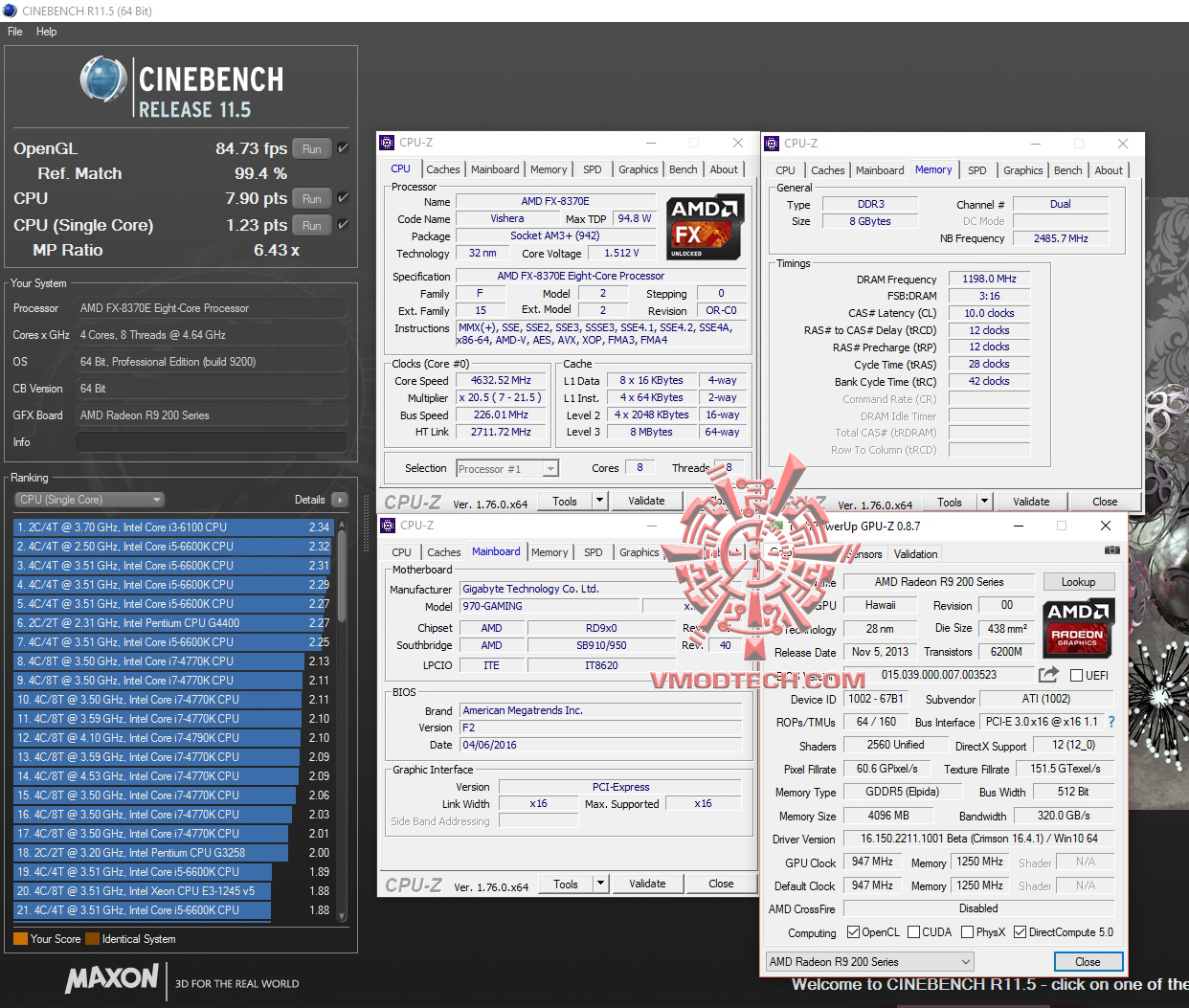Click the Details arrow icon in Ranking
The image size is (1189, 1008).
(x=339, y=500)
